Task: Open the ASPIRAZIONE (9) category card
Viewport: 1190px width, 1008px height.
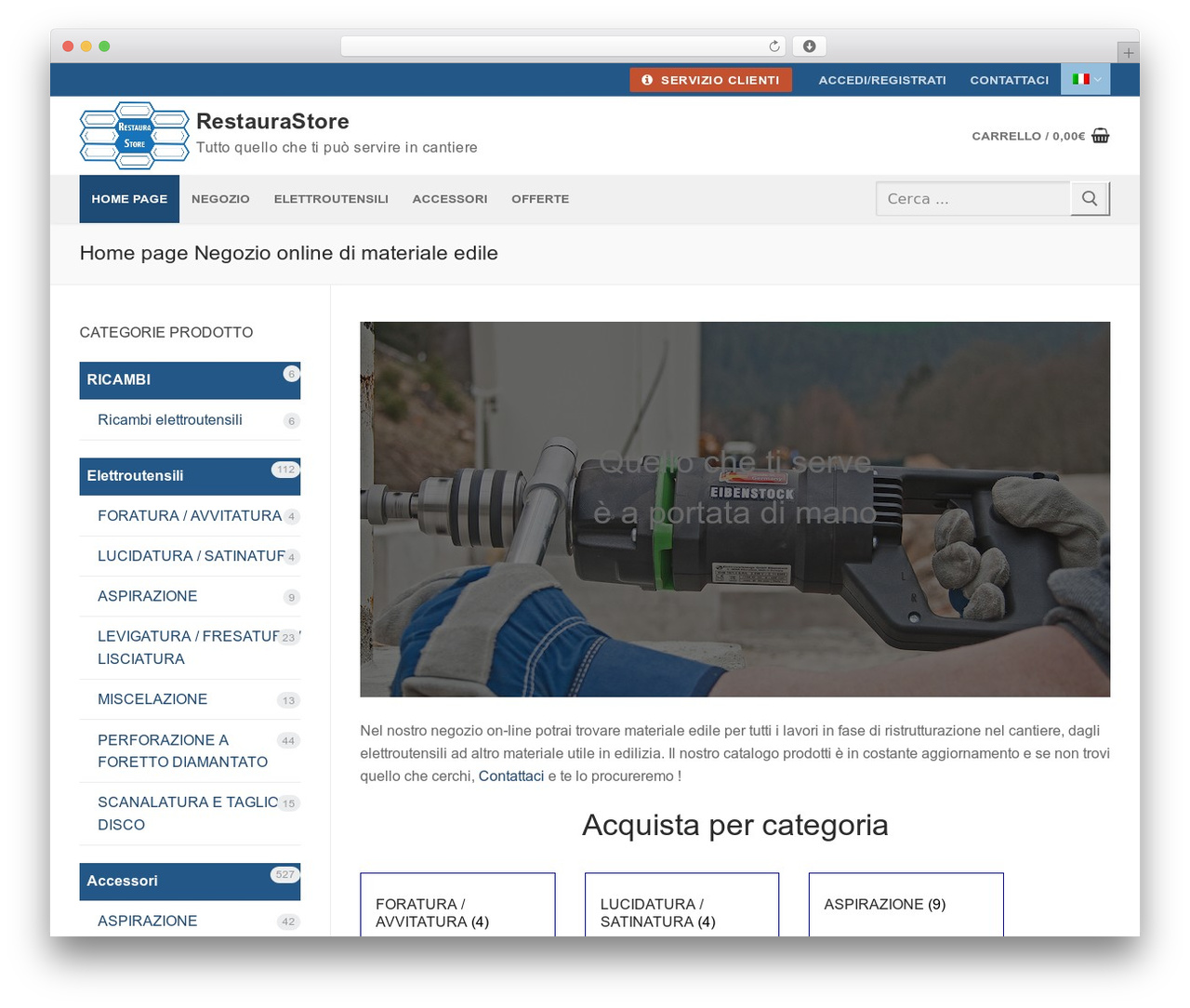Action: [x=906, y=905]
